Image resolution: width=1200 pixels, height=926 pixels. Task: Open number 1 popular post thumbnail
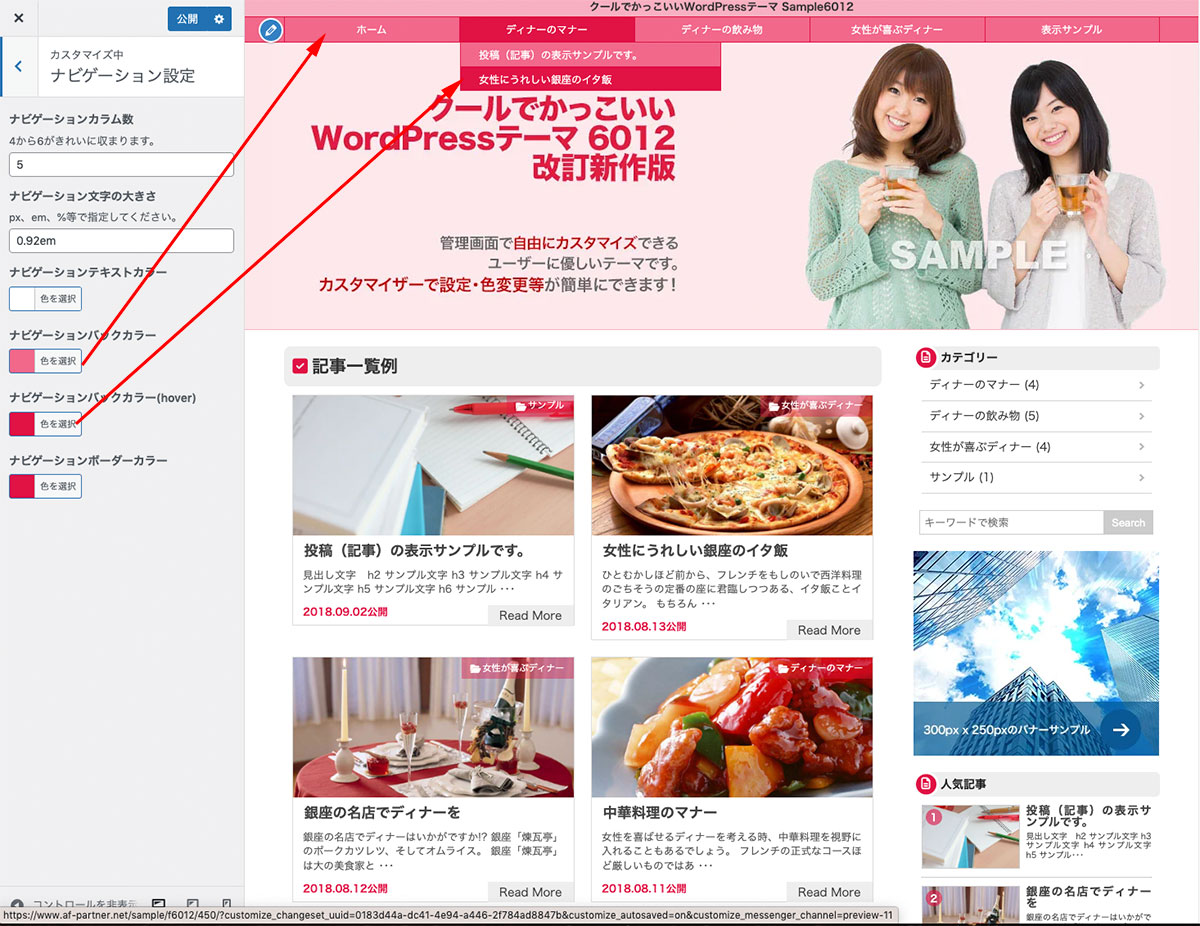pos(970,836)
